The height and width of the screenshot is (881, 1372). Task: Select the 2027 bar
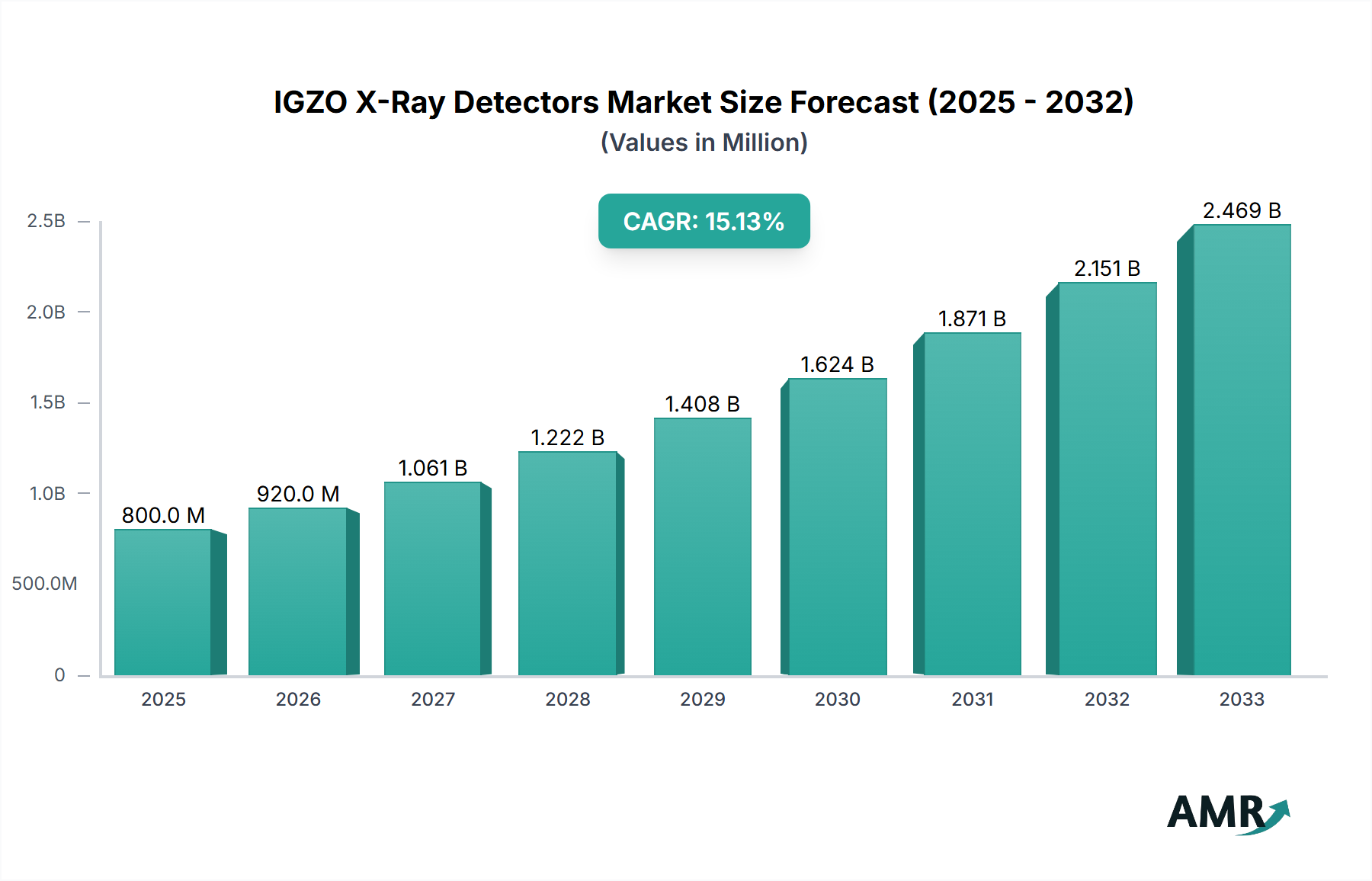(433, 578)
